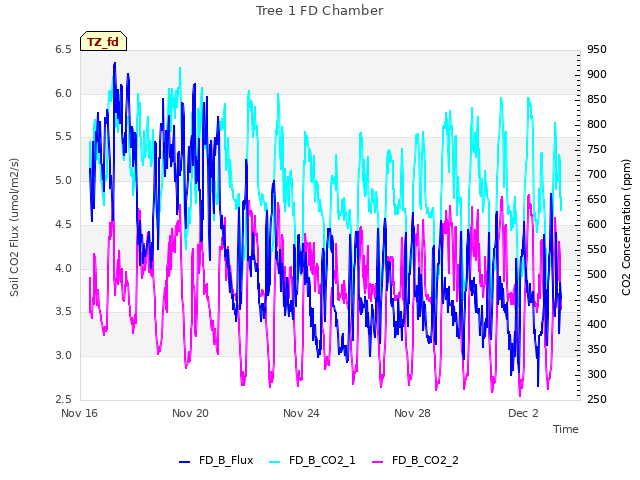Viewport: 640px width, 480px height.
Task: Click the 850 right axis value
Action: point(597,100)
